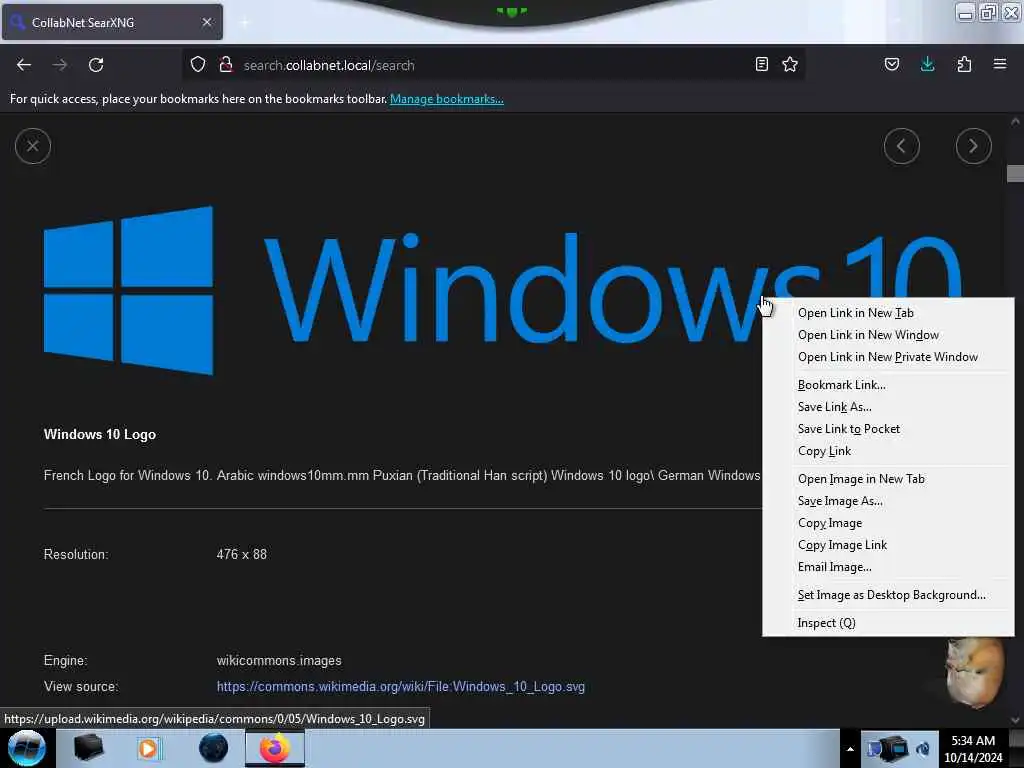Open a new tab with plus button
Viewport: 1024px width, 768px height.
click(x=245, y=23)
